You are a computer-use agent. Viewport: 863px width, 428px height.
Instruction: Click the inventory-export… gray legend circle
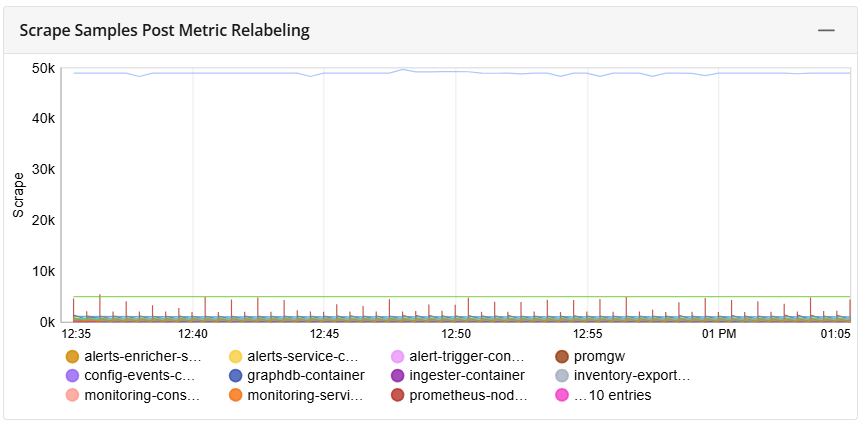click(561, 376)
